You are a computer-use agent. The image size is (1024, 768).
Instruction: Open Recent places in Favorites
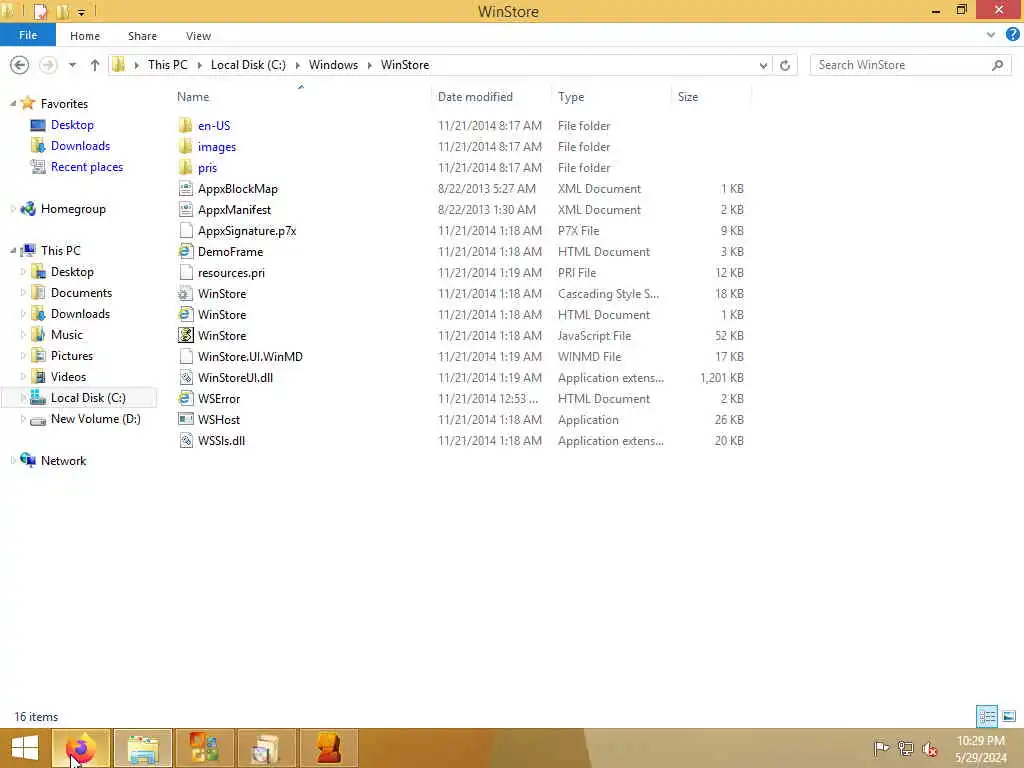(87, 167)
